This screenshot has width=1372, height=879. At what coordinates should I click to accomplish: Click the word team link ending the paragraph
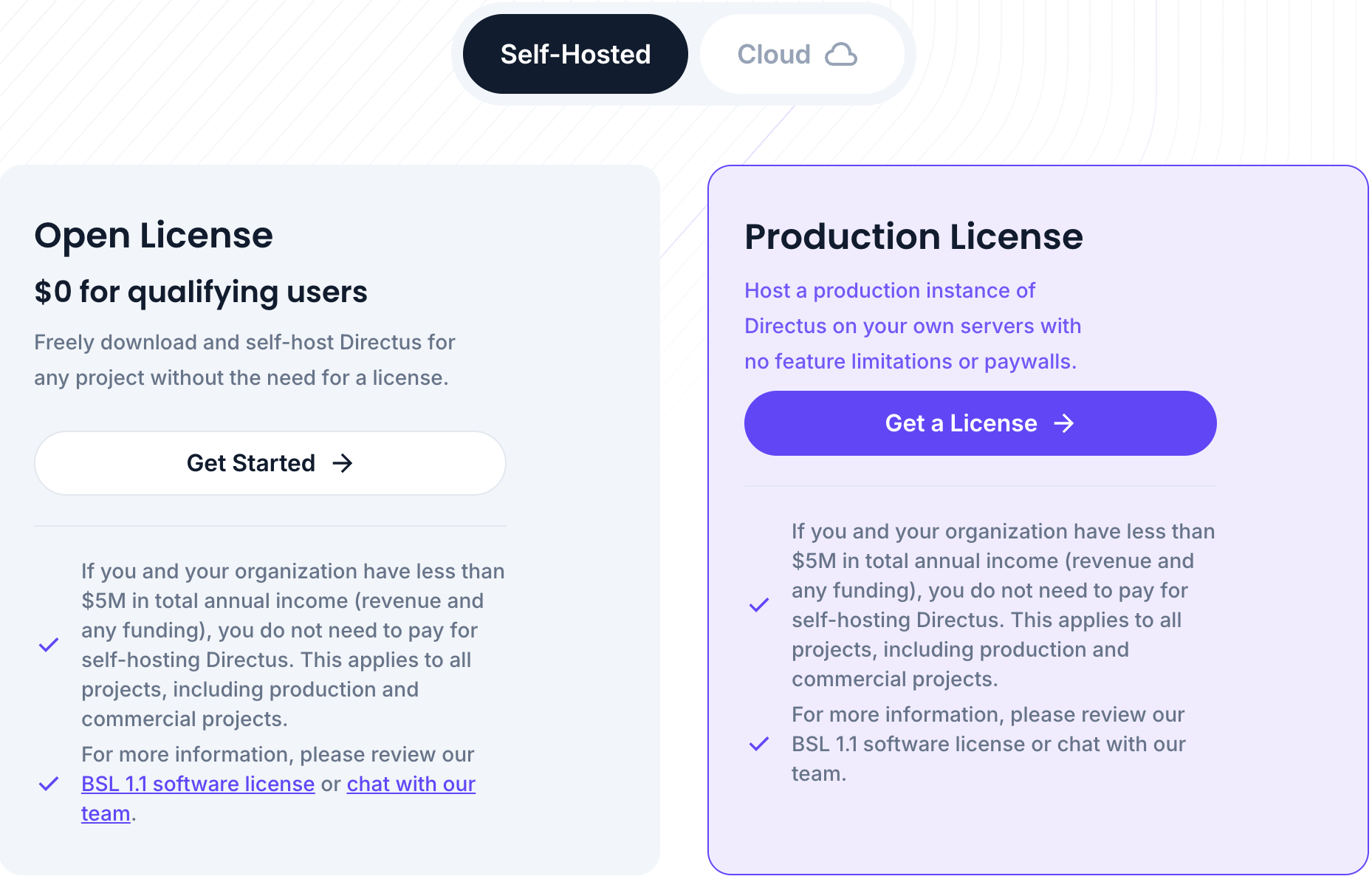(x=106, y=813)
